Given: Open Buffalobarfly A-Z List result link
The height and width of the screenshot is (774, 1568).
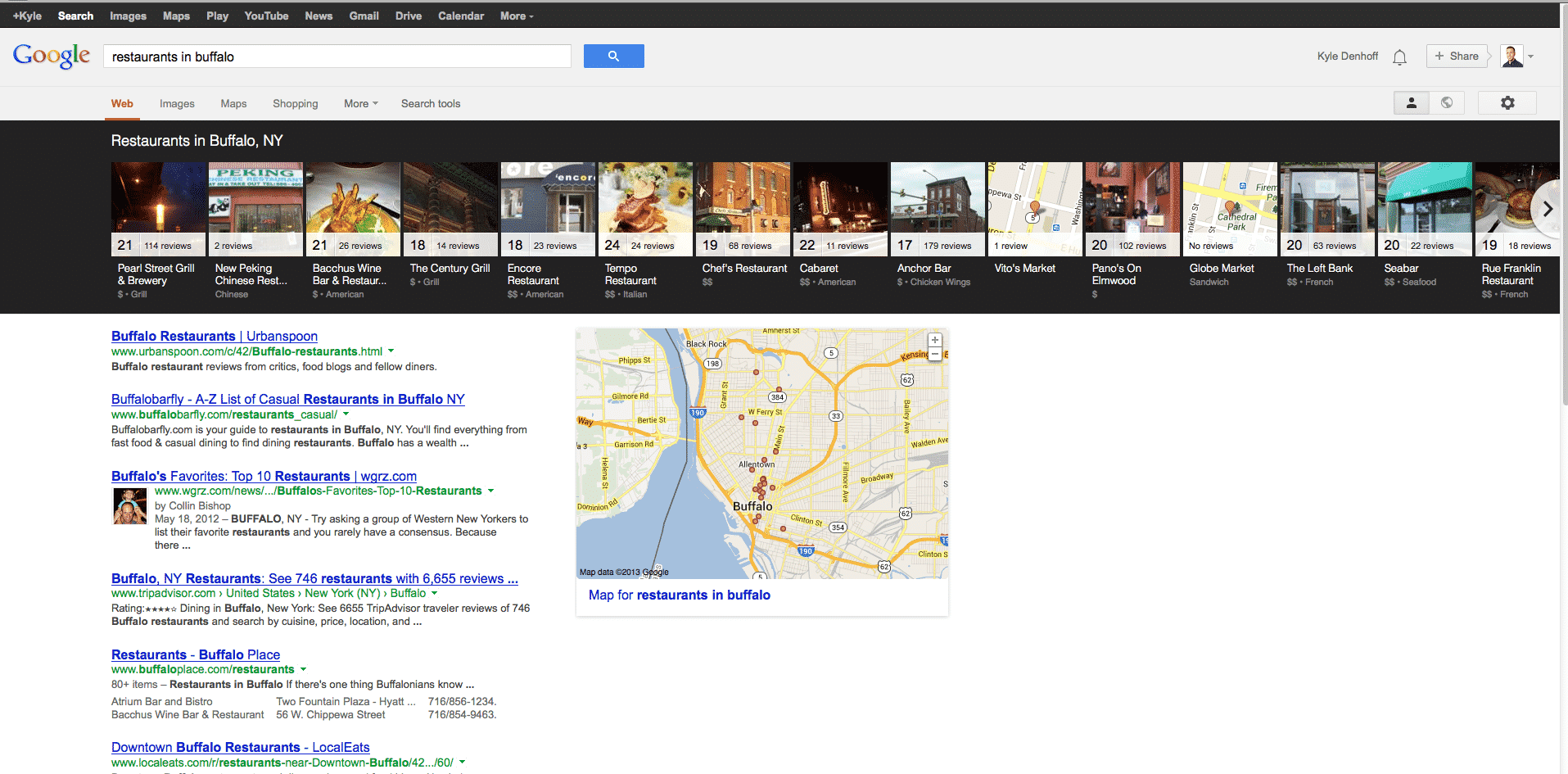Looking at the screenshot, I should pos(288,399).
